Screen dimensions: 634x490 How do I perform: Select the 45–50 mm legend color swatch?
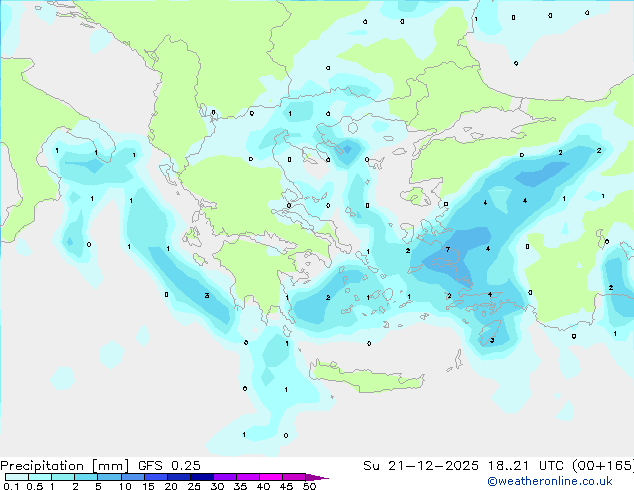[x=294, y=477]
